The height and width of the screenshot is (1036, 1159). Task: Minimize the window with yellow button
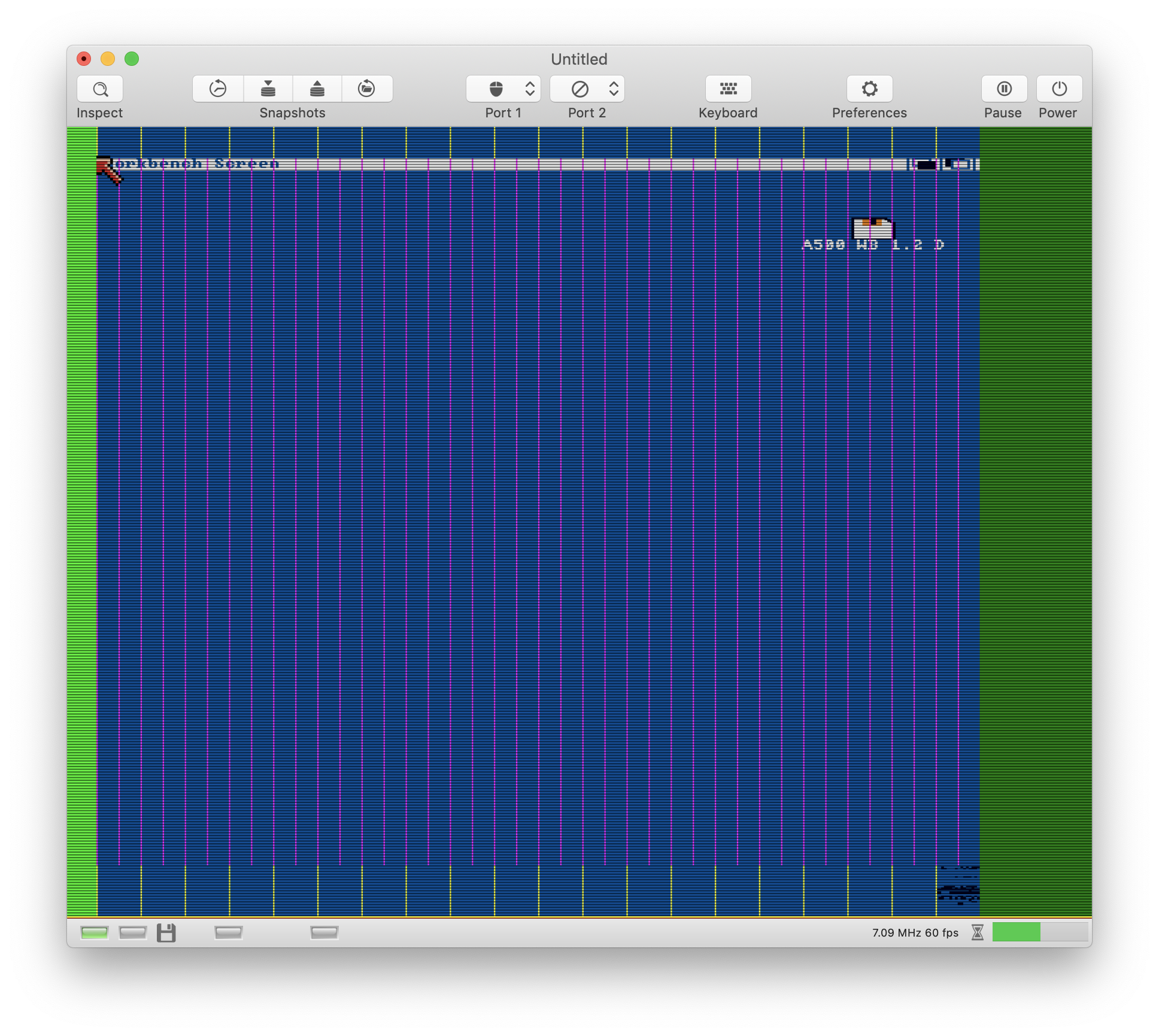click(108, 59)
